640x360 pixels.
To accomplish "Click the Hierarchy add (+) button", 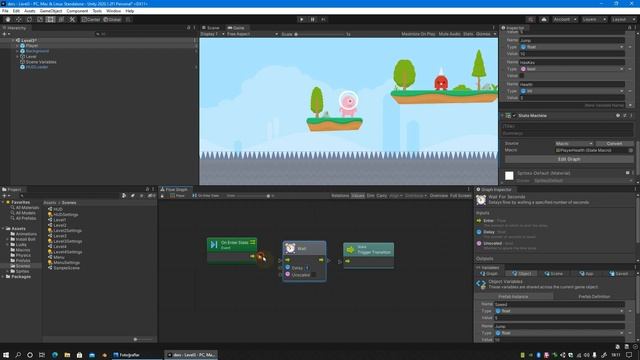I will click(5, 34).
